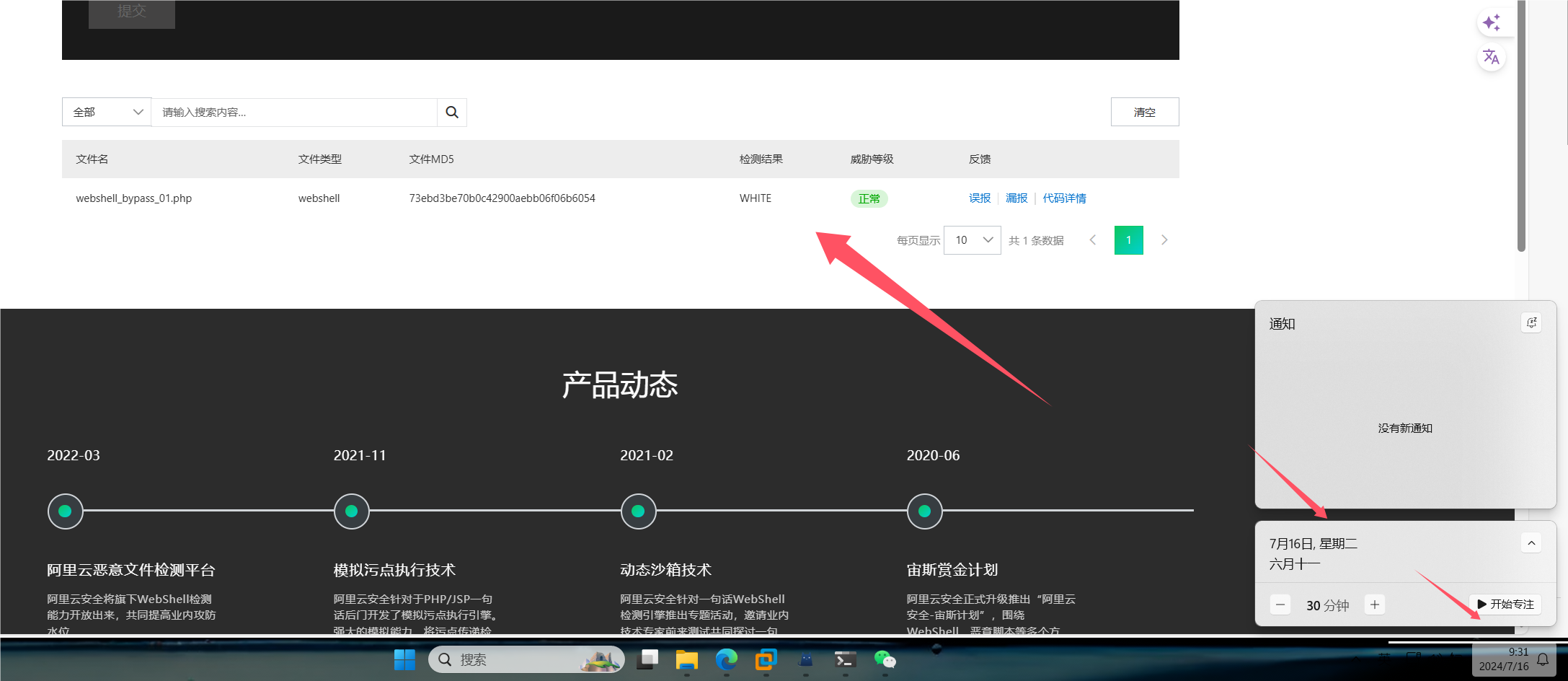Image resolution: width=1568 pixels, height=681 pixels.
Task: Open WeChat from the taskbar
Action: [x=885, y=659]
